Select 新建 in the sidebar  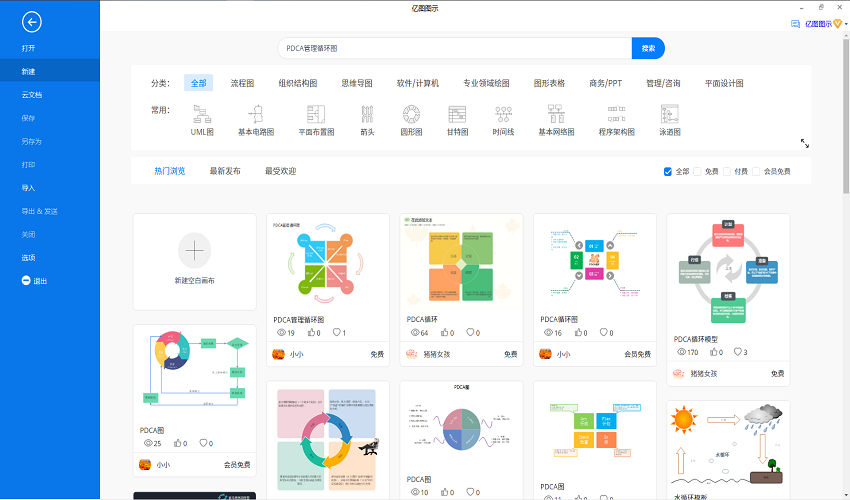click(50, 71)
